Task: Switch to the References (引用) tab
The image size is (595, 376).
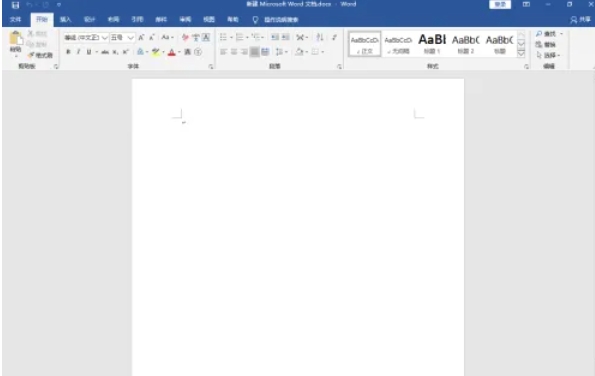Action: tap(137, 19)
